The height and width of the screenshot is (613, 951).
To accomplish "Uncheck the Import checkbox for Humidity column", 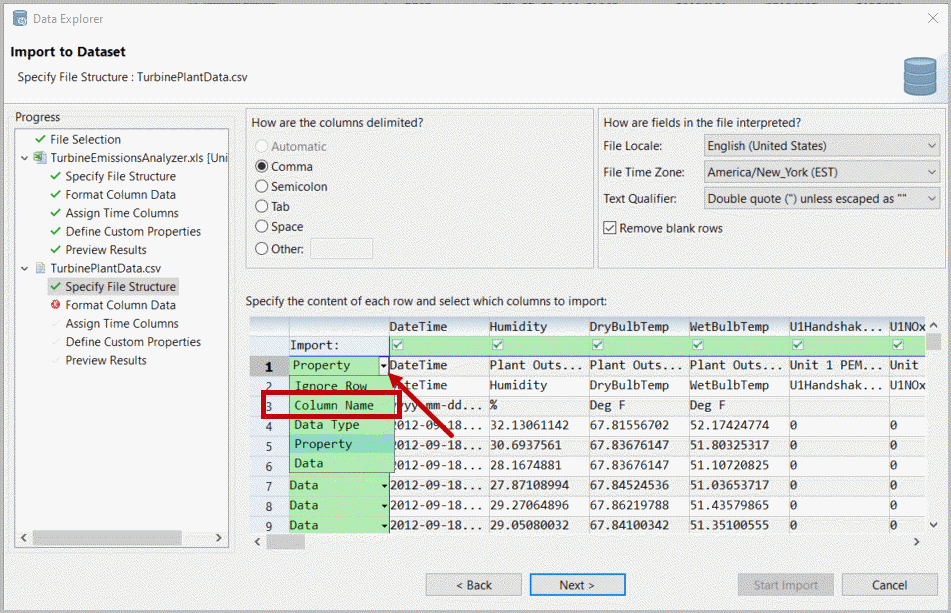I will (x=497, y=345).
